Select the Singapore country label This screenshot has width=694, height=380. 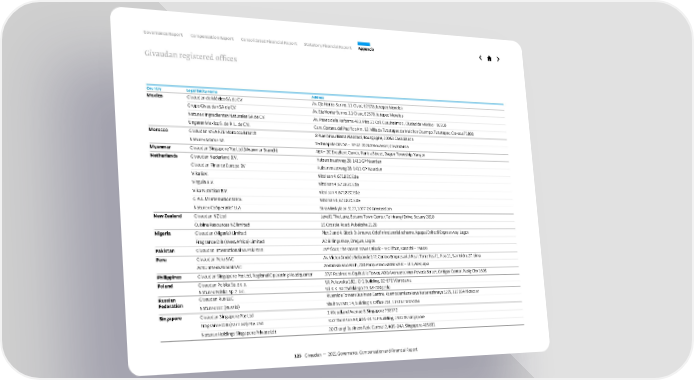click(x=170, y=319)
